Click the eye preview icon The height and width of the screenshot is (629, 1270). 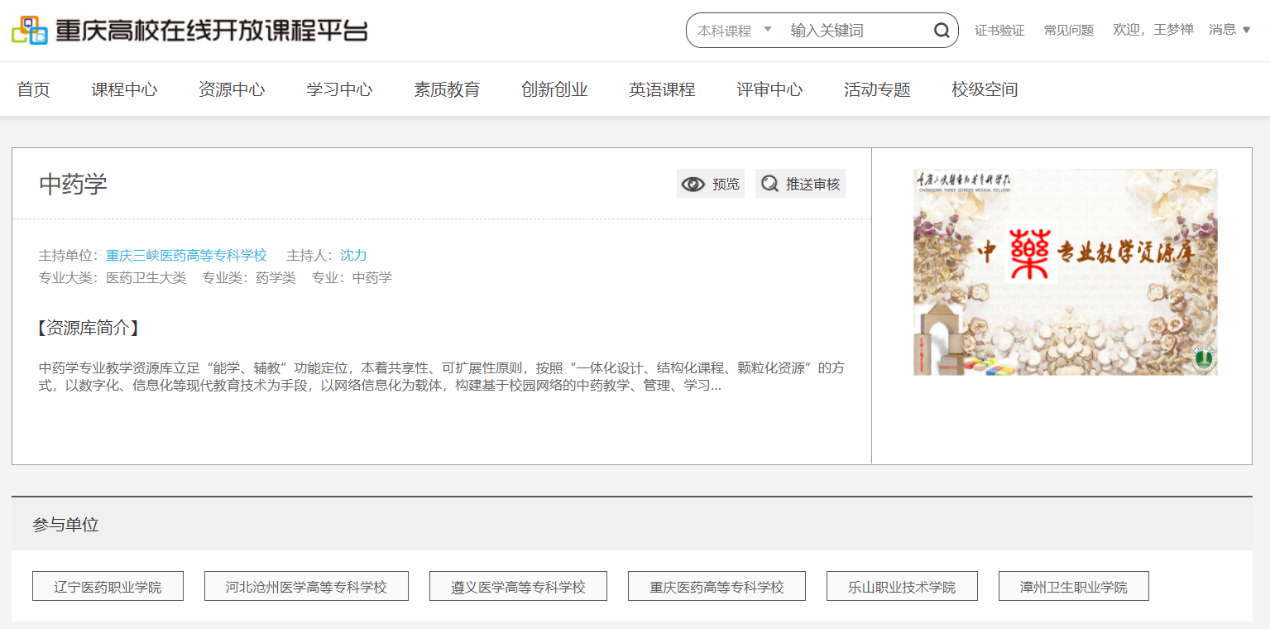point(693,184)
